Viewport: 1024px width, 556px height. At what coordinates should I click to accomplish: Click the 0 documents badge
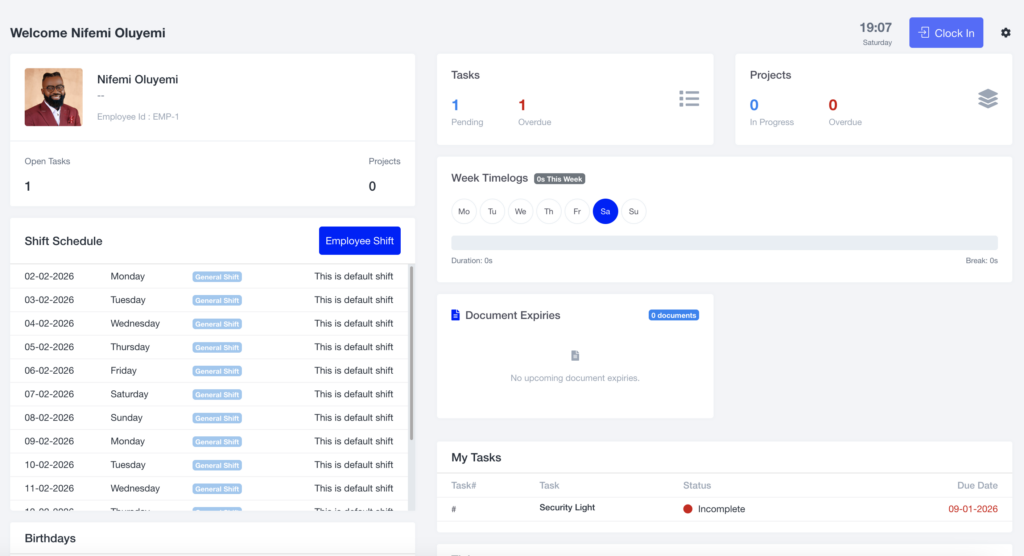pyautogui.click(x=673, y=316)
